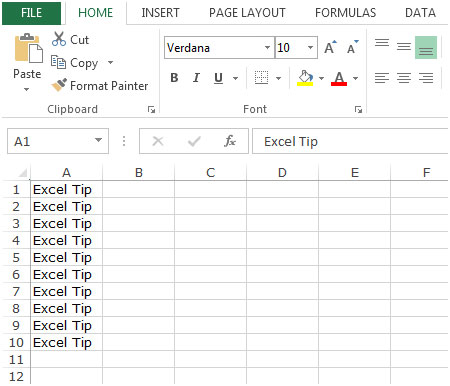The width and height of the screenshot is (450, 386).
Task: Center text horizontally
Action: 404,78
